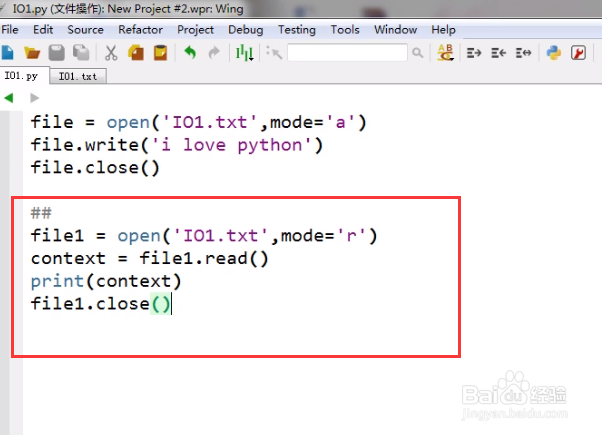Click the cursor selection icon beside the search box
Screen dimensions: 602x435
tap(274, 53)
